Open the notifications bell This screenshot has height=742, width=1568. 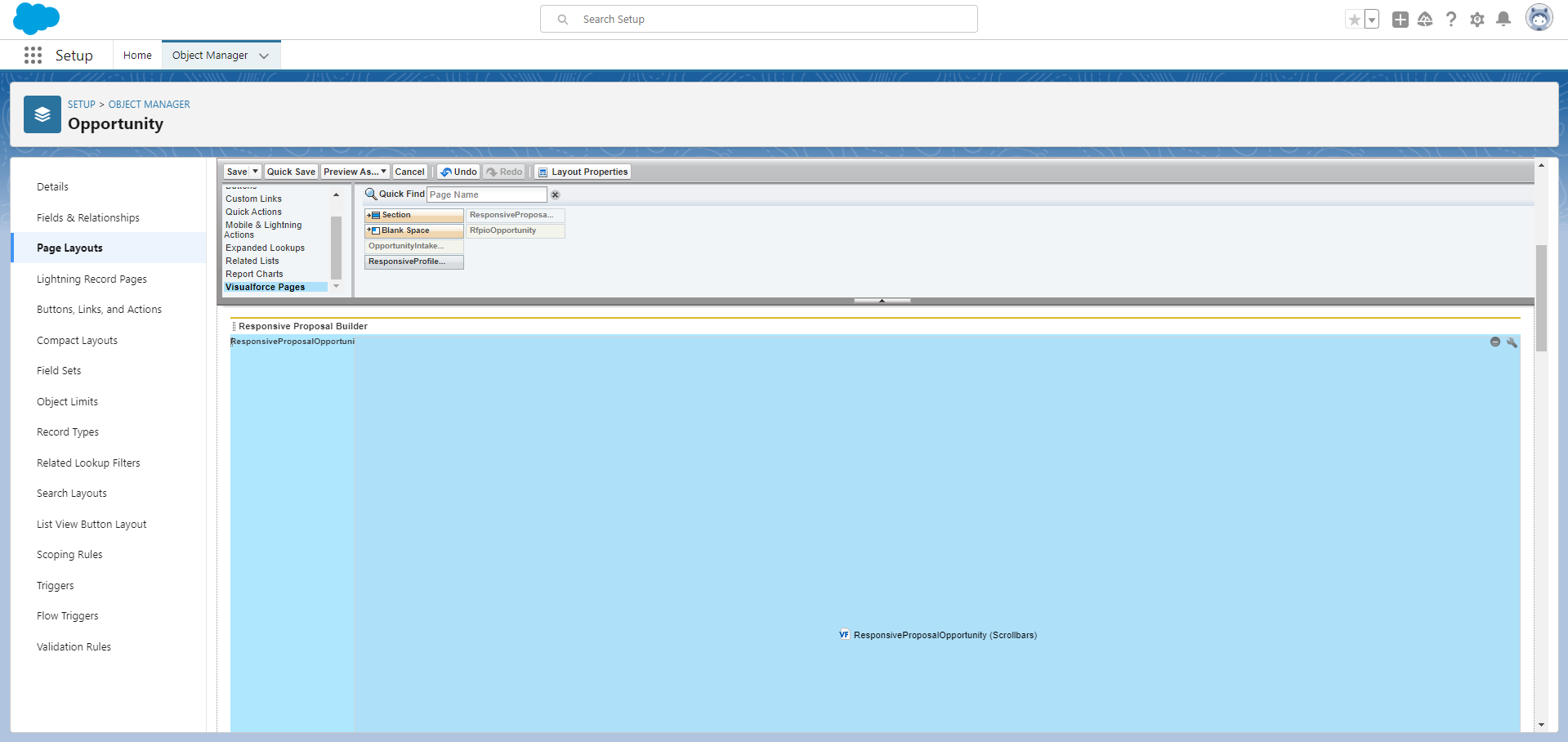[x=1503, y=20]
